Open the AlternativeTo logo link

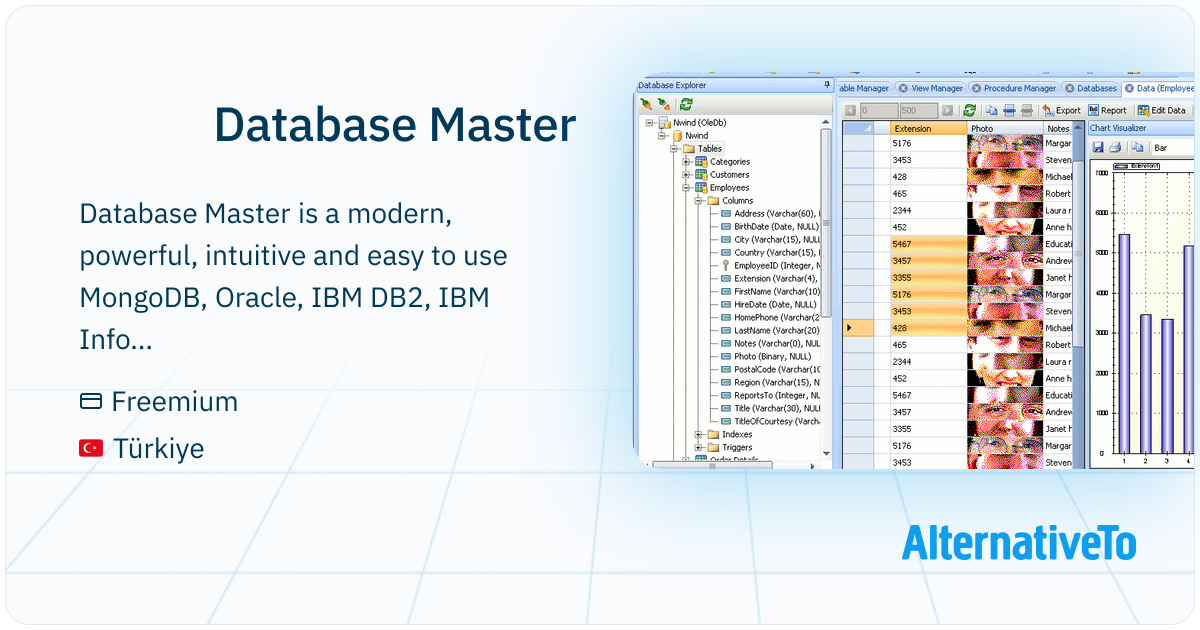[1019, 543]
